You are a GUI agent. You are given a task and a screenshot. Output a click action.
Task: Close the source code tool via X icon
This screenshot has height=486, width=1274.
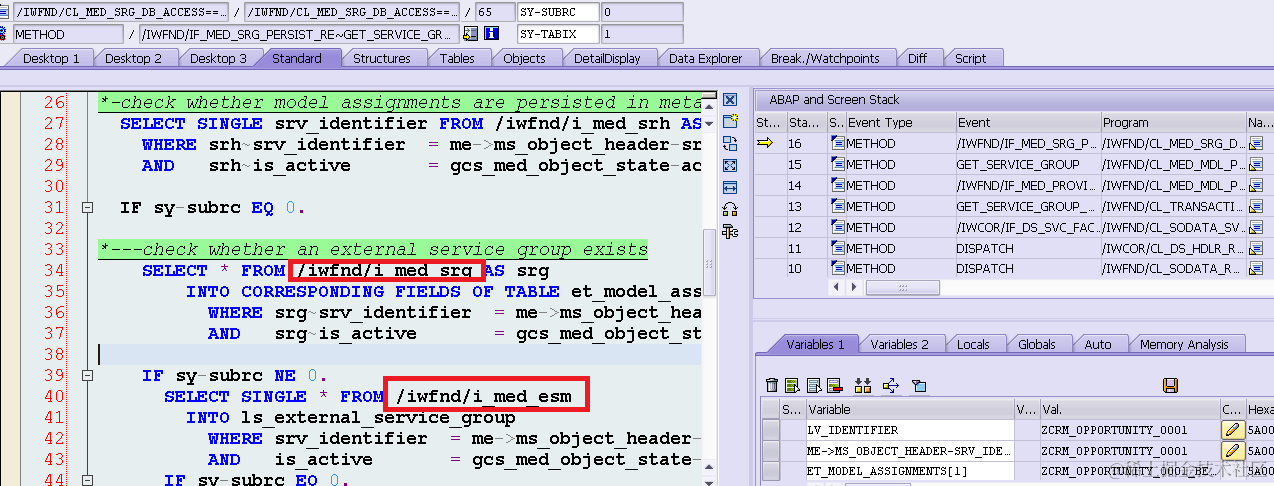pyautogui.click(x=730, y=100)
